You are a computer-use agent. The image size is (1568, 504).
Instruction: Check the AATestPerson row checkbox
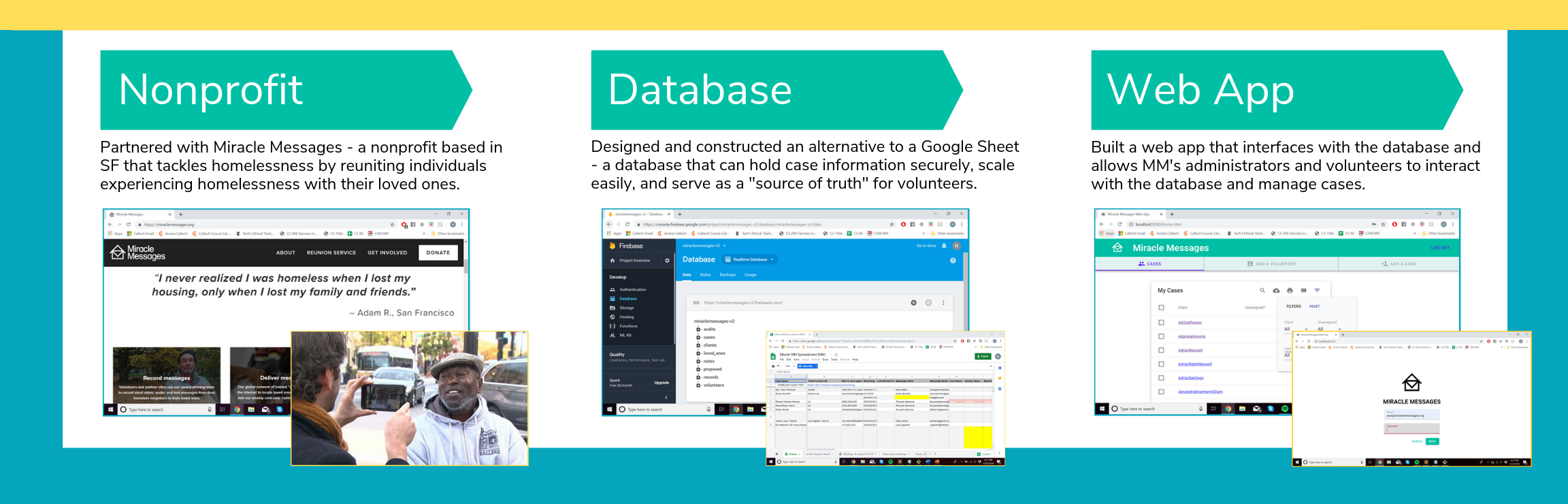pyautogui.click(x=1162, y=323)
